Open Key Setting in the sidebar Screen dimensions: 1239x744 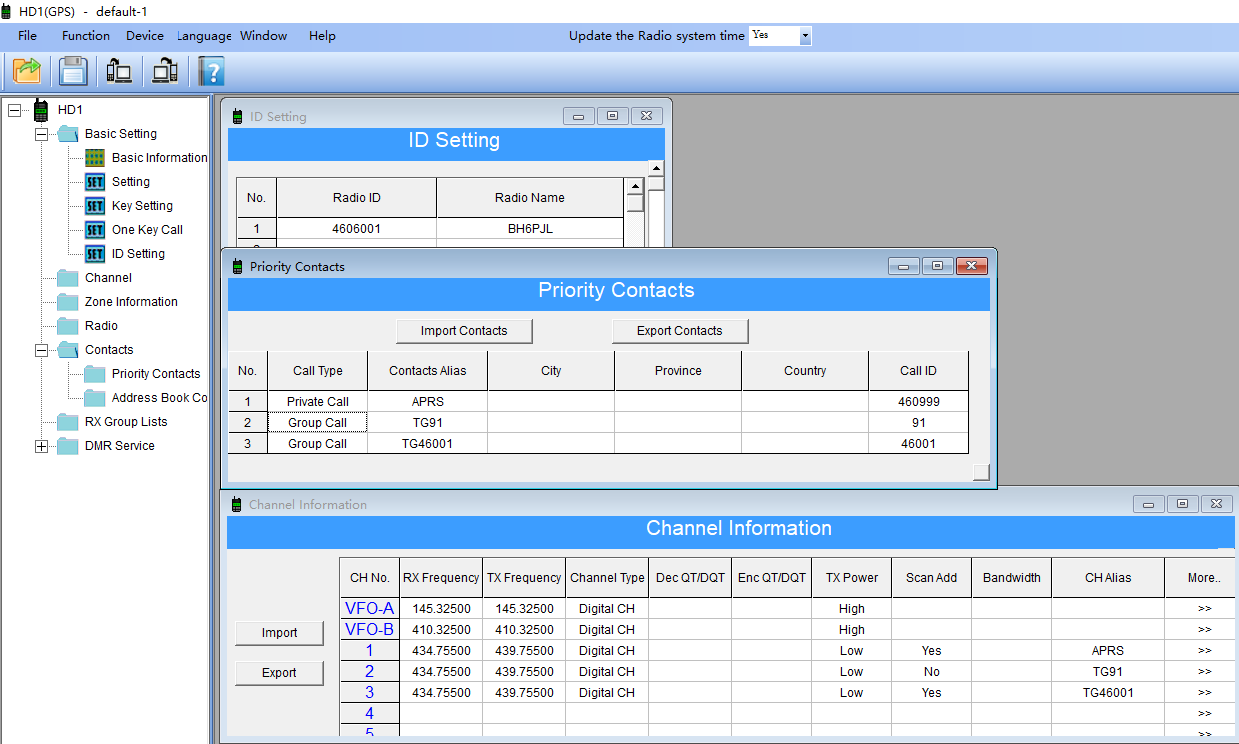[142, 206]
